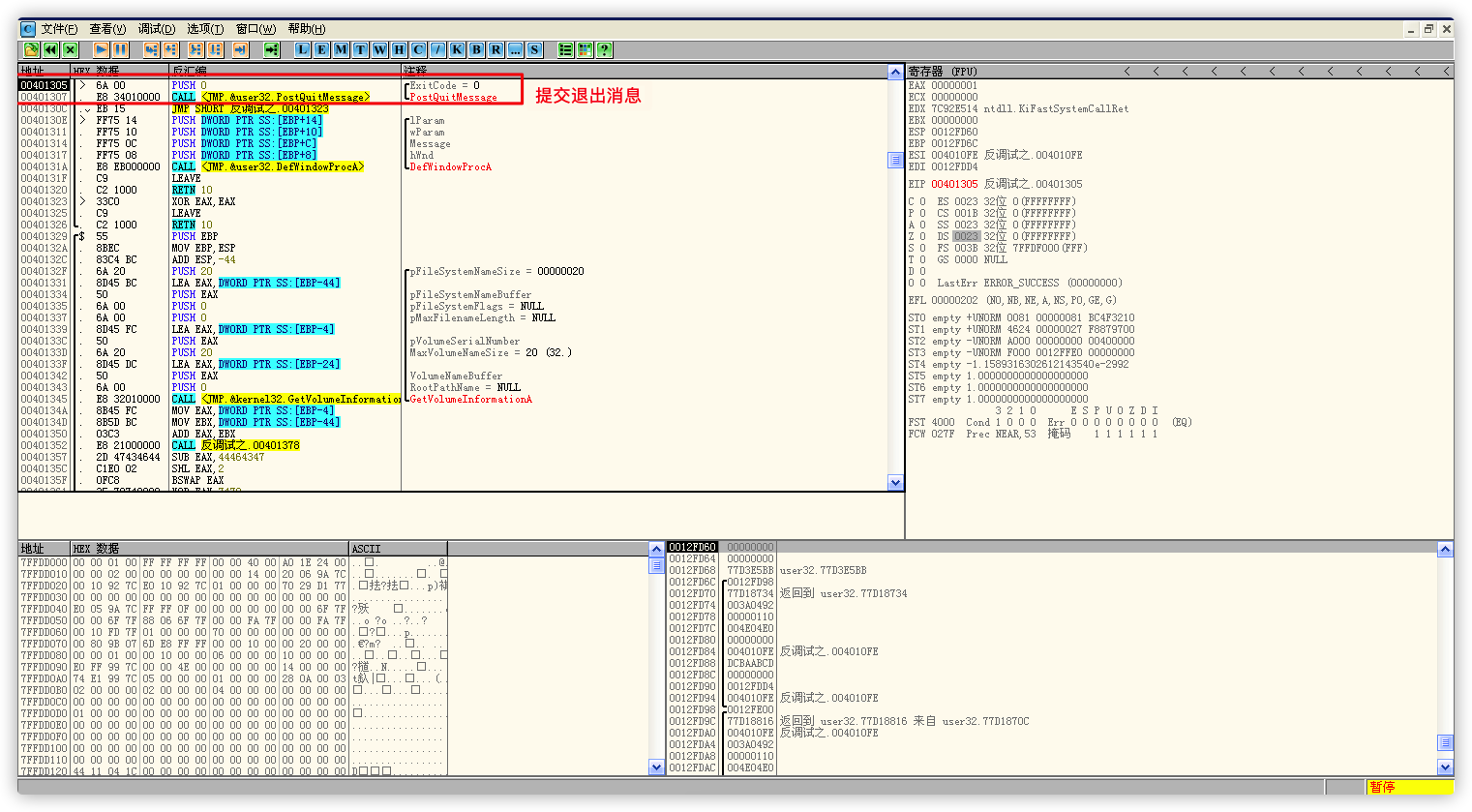Select the CALL PostQuitMessage instruction line

[271, 97]
